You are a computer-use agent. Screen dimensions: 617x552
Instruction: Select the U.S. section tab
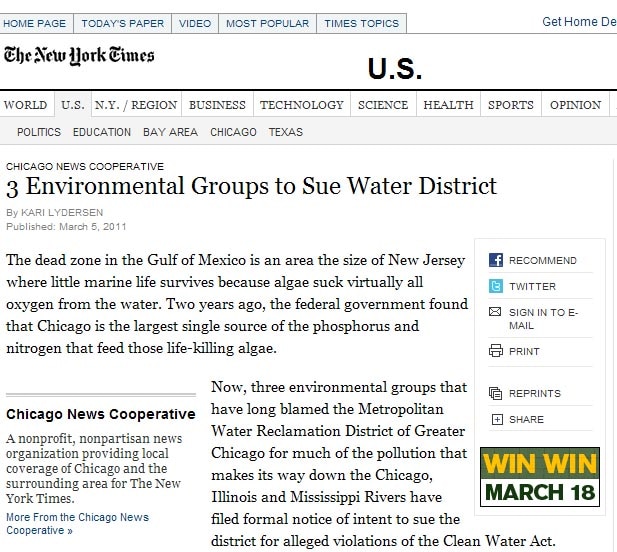[x=73, y=105]
